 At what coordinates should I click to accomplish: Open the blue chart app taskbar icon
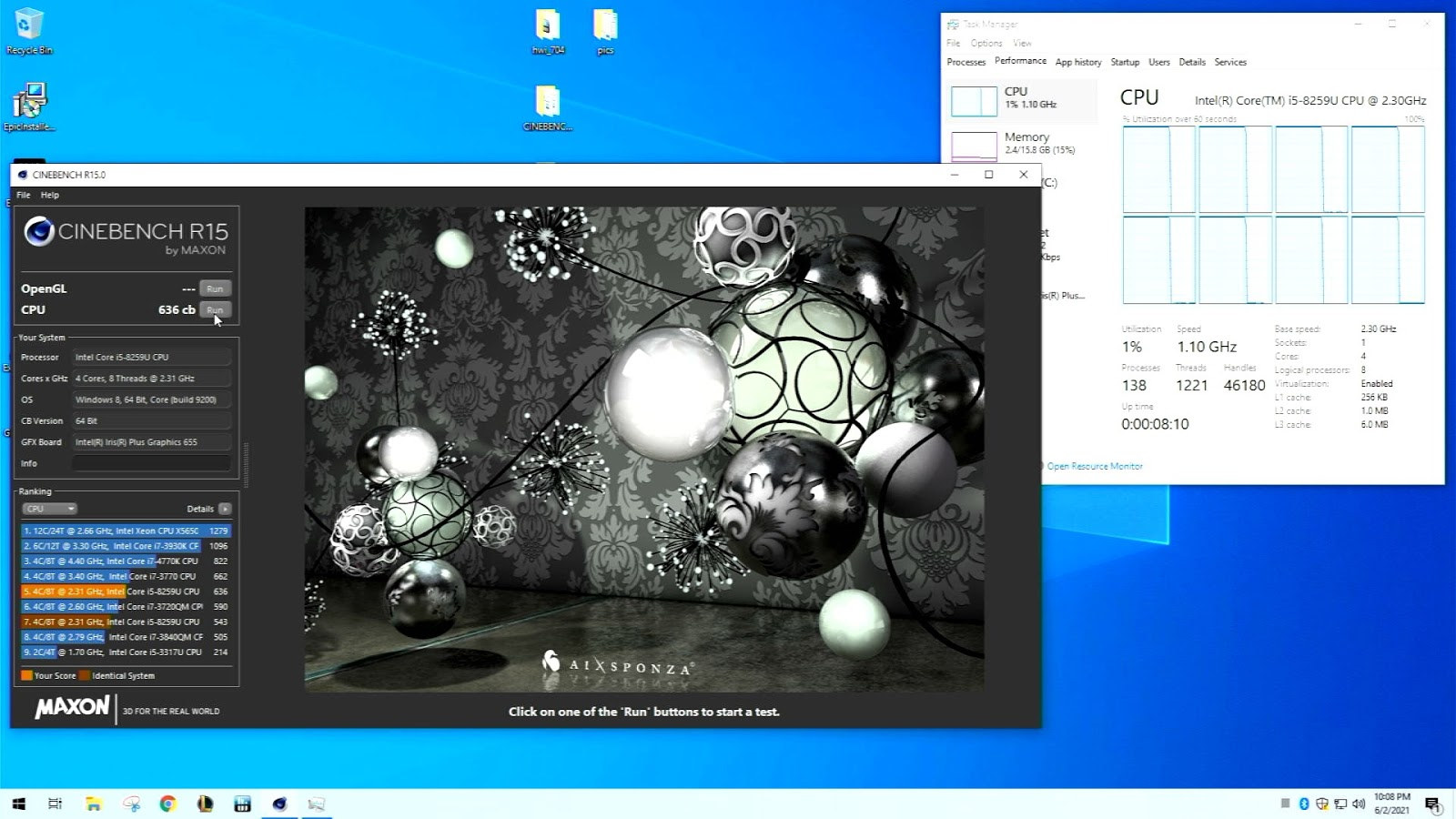pos(242,804)
